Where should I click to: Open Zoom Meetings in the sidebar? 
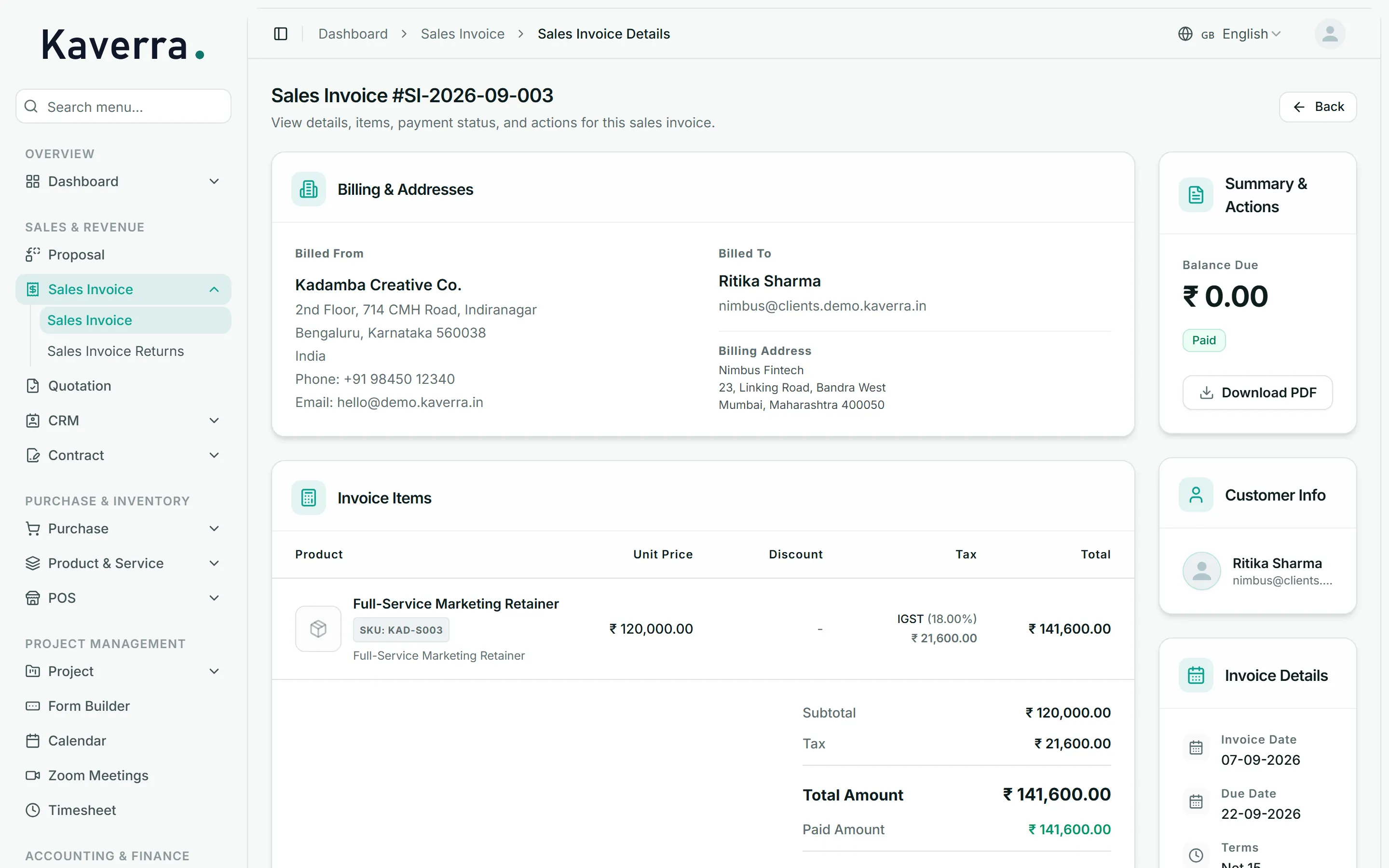tap(123, 775)
